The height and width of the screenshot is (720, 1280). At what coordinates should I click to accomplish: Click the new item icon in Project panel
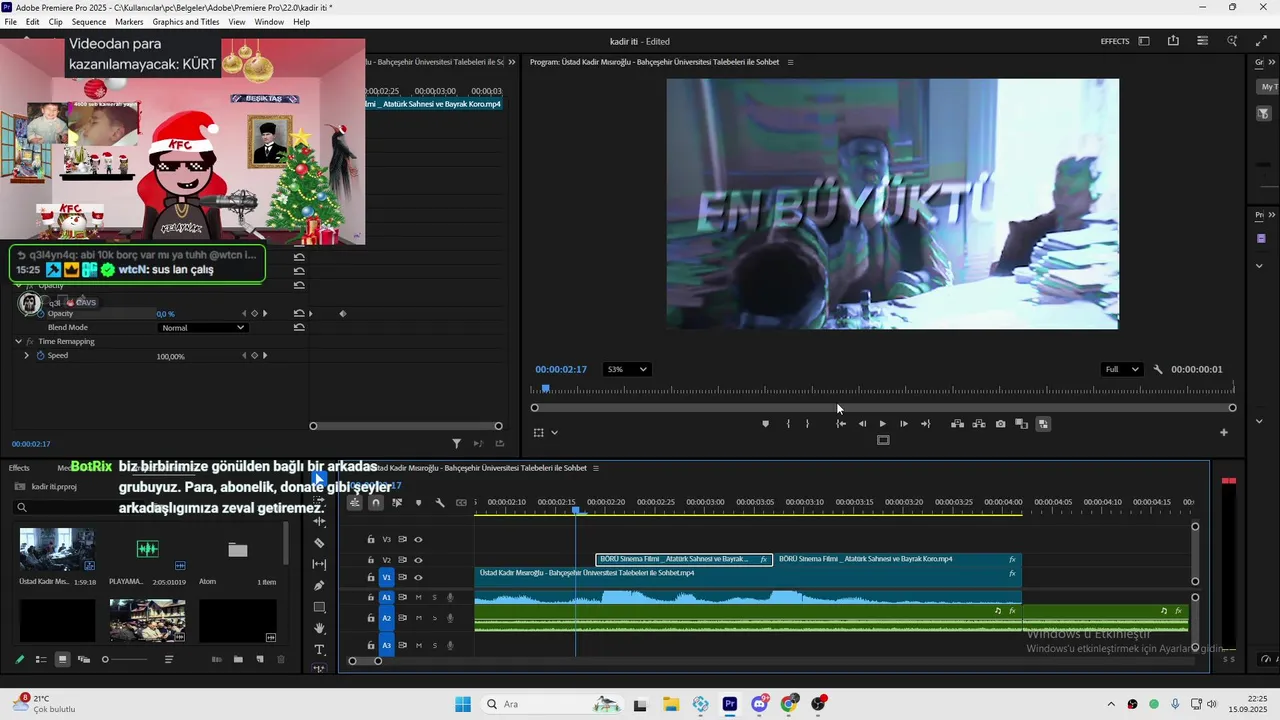coord(260,659)
